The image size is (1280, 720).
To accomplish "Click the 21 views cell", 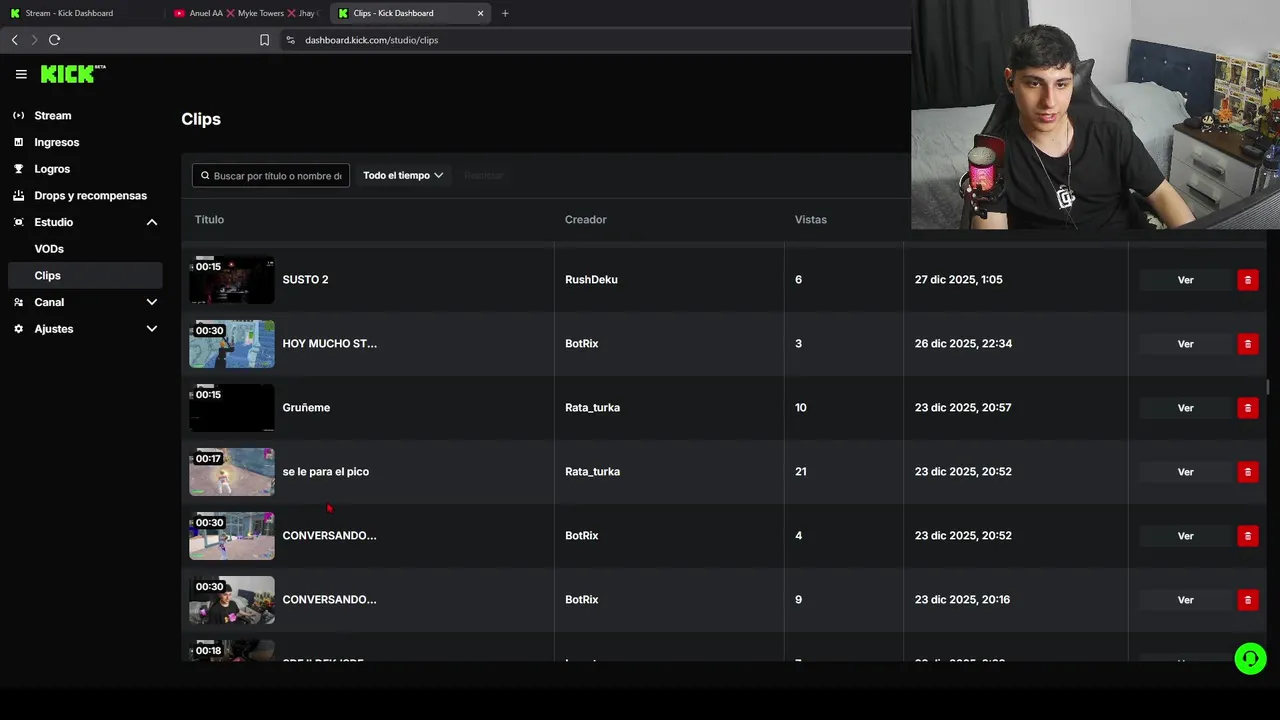I will [x=800, y=472].
